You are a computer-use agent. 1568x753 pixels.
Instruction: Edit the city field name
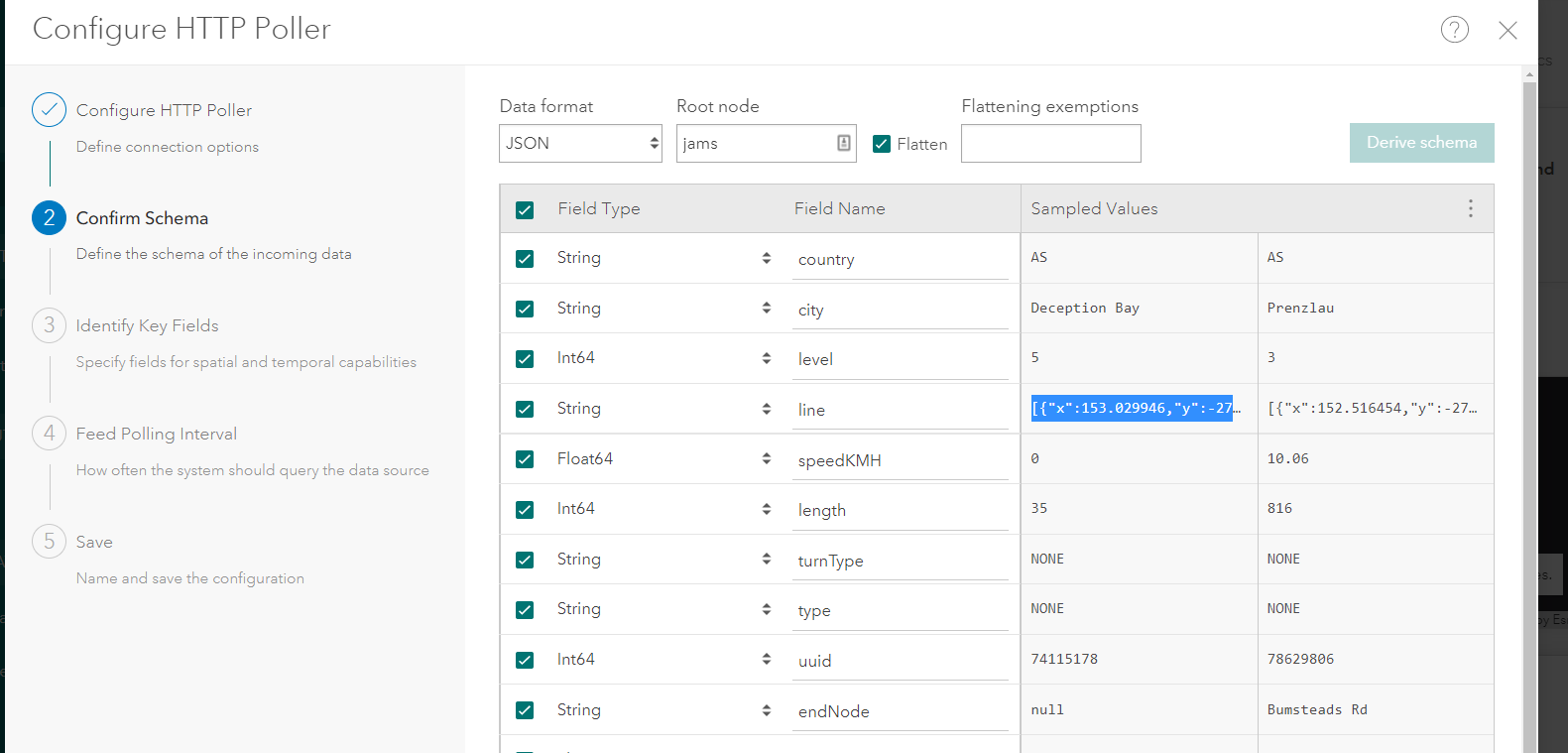pyautogui.click(x=901, y=311)
